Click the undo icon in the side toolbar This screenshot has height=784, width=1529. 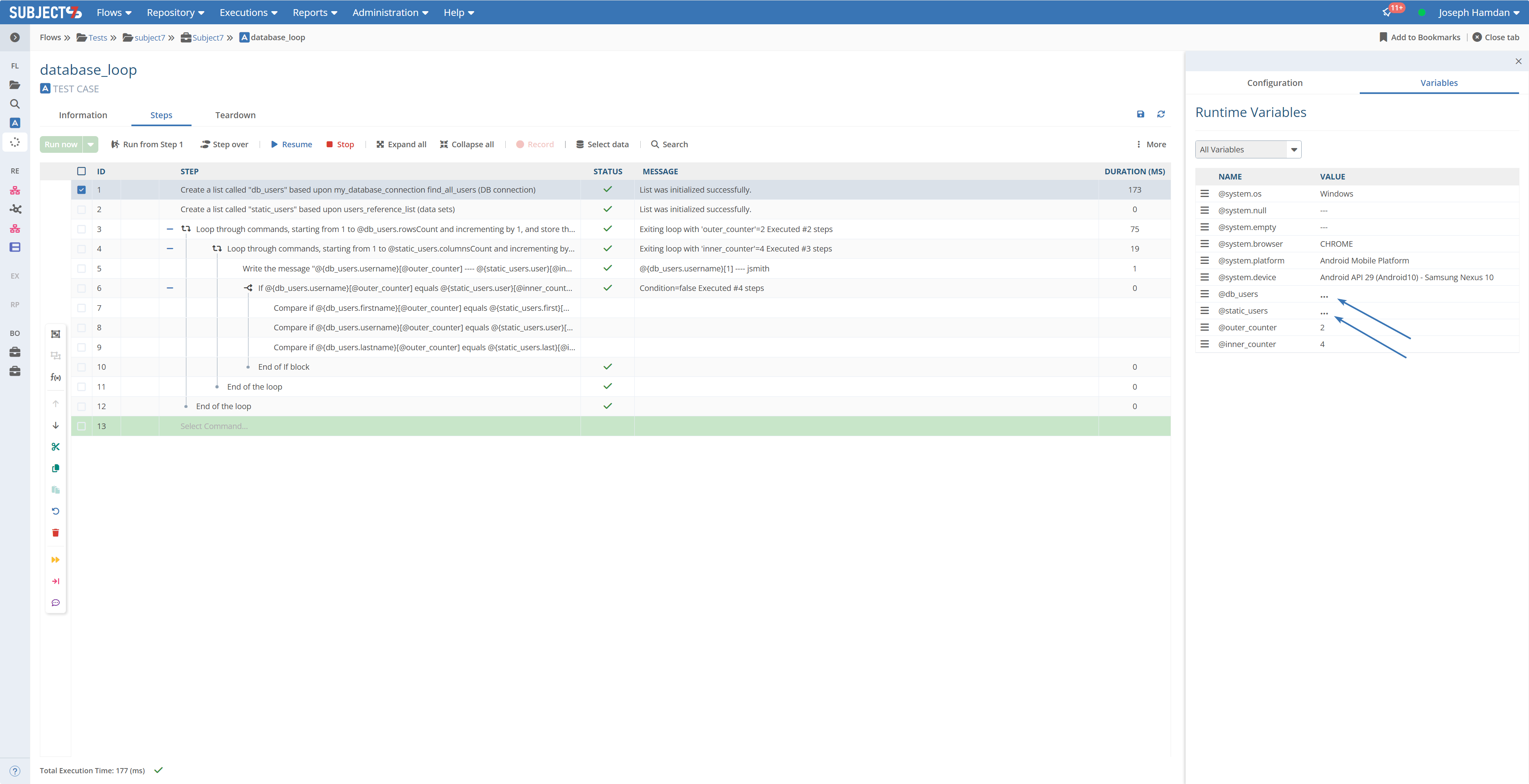[56, 511]
